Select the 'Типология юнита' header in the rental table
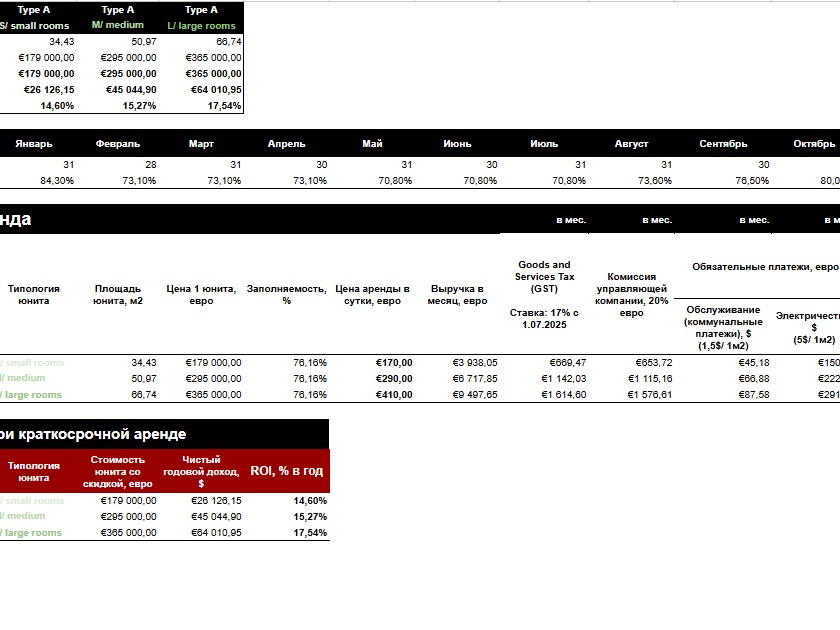This screenshot has height=630, width=840. (34, 295)
